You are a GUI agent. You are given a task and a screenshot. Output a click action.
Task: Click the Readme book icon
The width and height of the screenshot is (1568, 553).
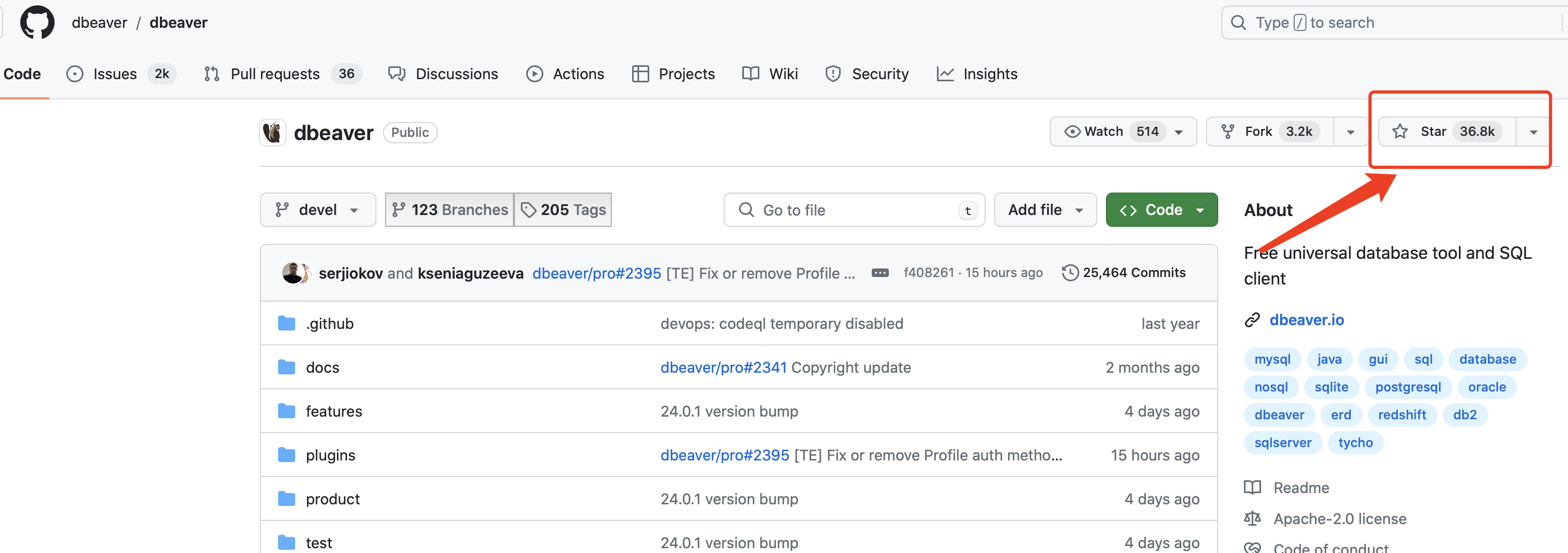point(1252,487)
